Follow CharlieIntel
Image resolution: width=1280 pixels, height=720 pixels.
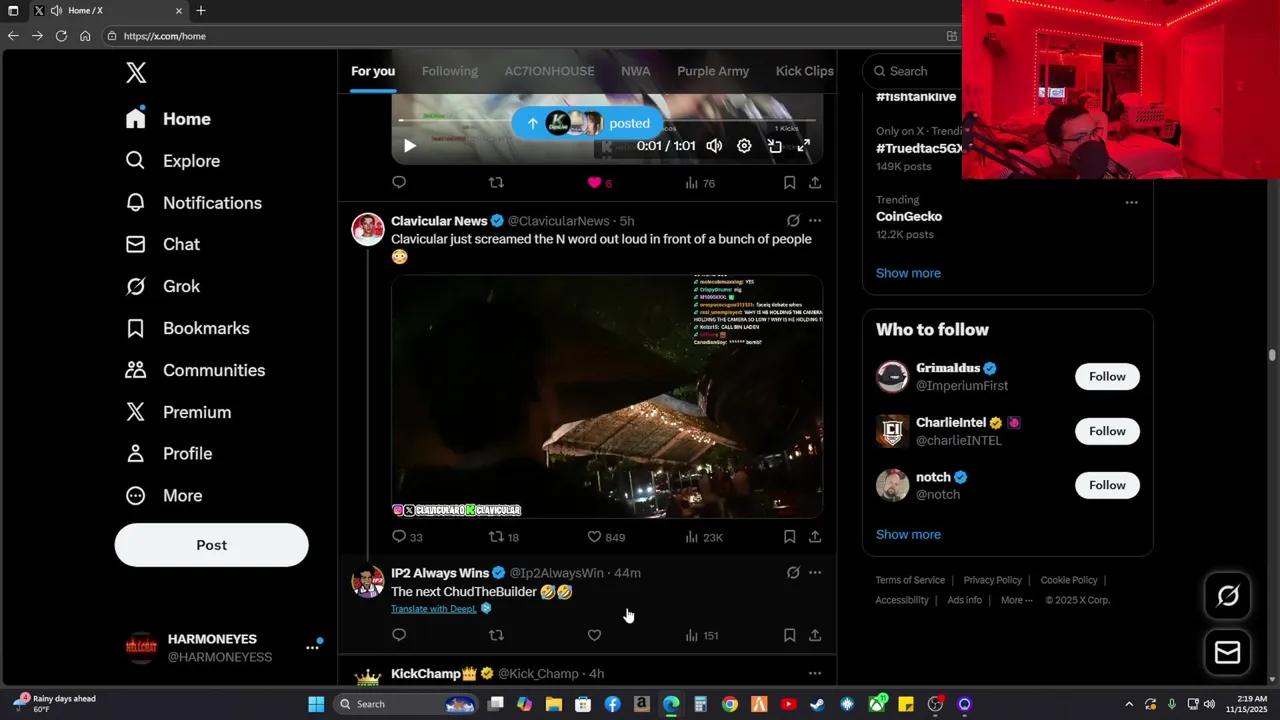(x=1107, y=431)
